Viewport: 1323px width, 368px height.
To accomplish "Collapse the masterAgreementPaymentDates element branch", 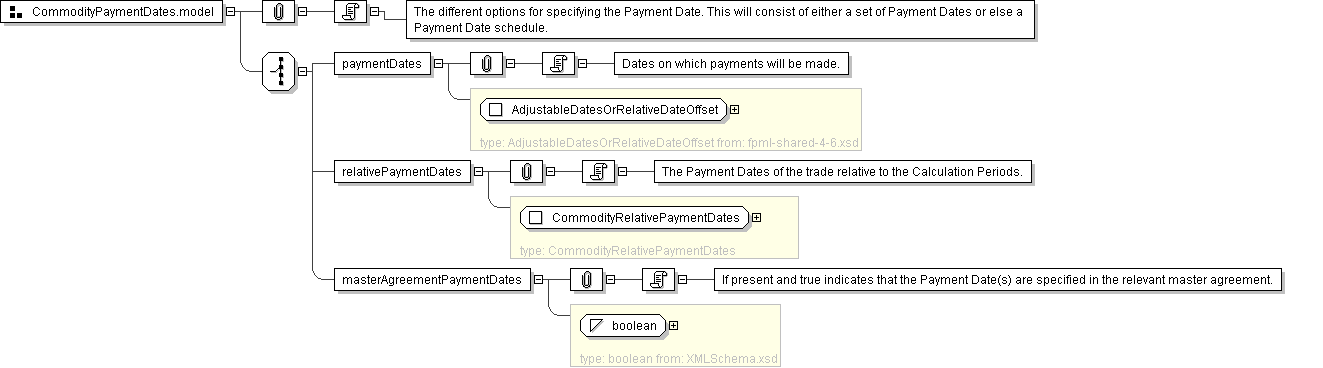I will click(x=538, y=280).
